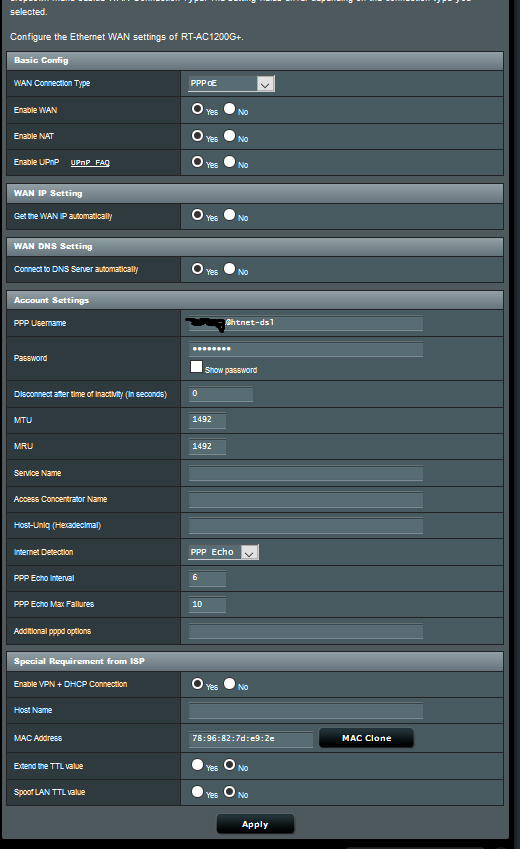The height and width of the screenshot is (849, 520).
Task: Select No for Enable WAN
Action: pos(230,109)
